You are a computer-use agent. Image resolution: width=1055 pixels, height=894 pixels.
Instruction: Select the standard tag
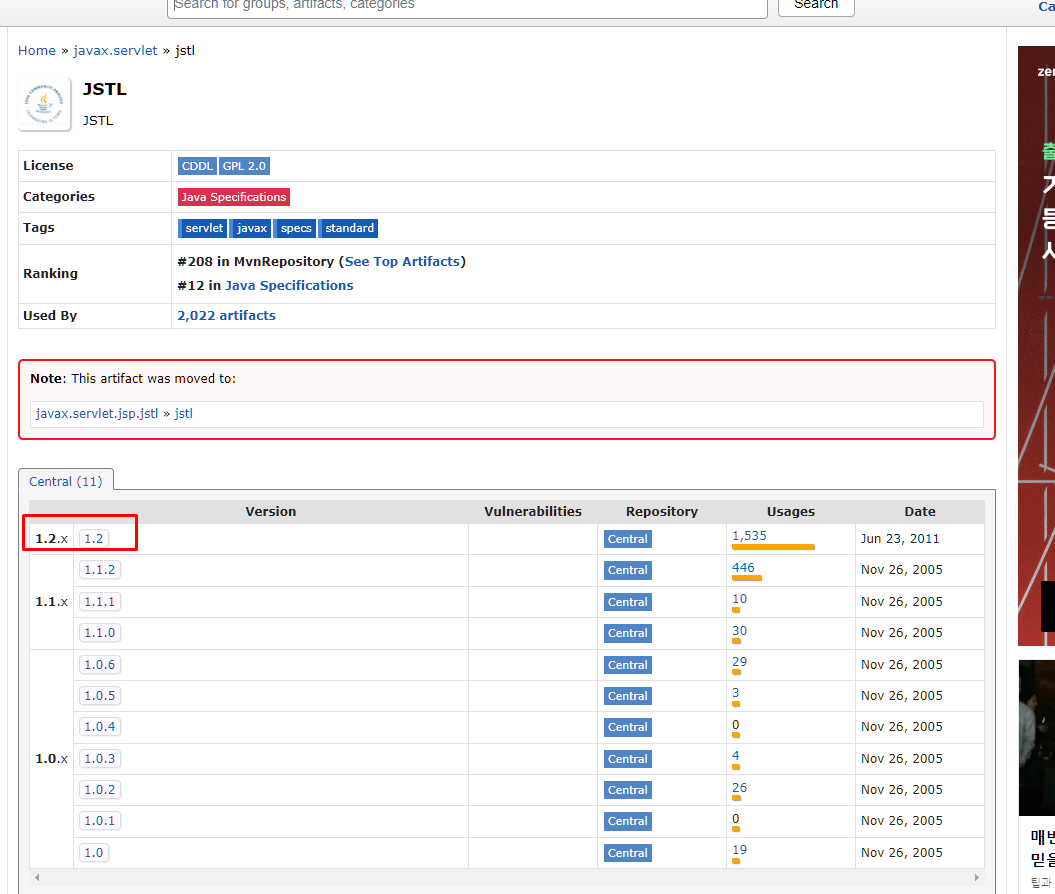tap(349, 228)
